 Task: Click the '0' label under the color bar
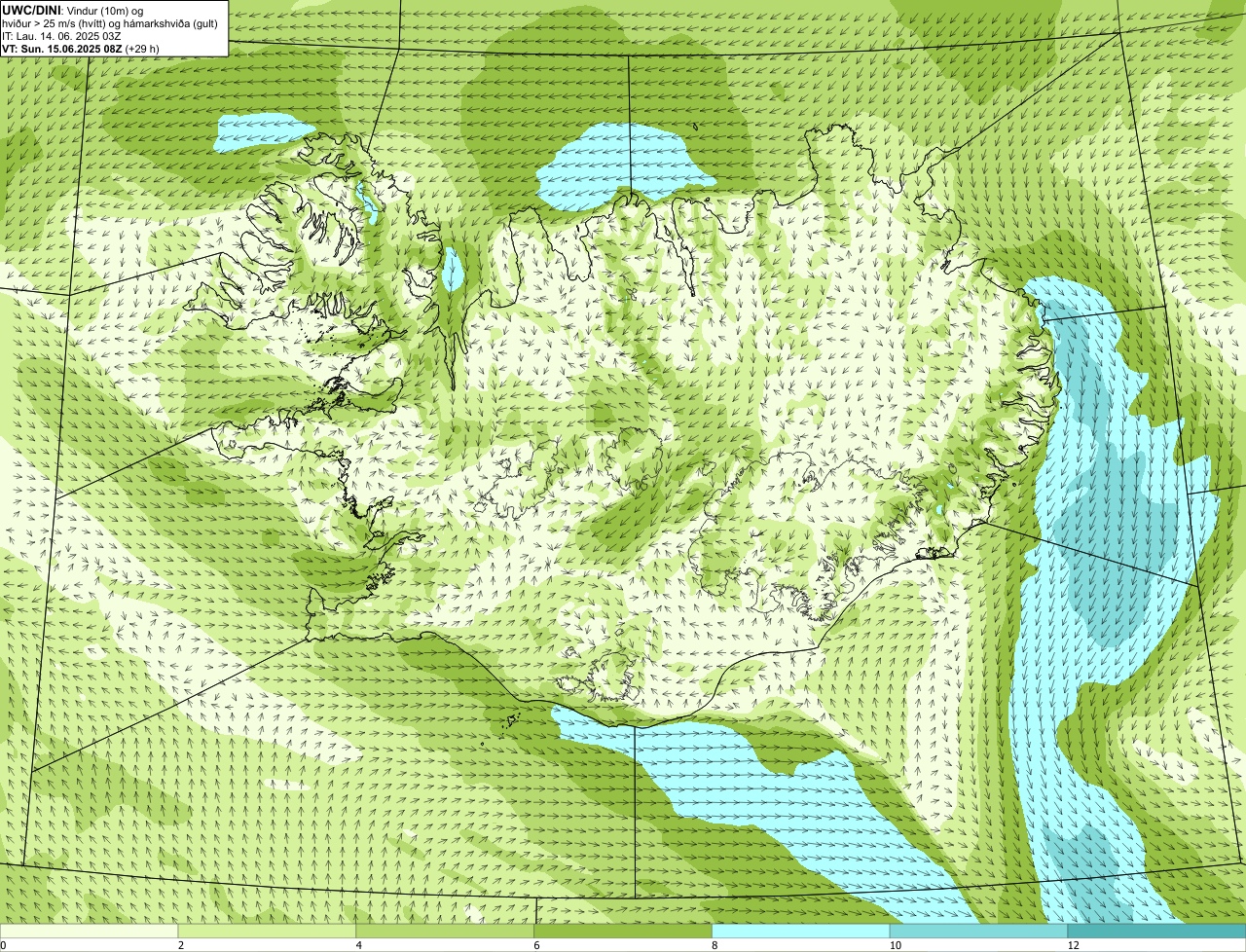(3, 945)
